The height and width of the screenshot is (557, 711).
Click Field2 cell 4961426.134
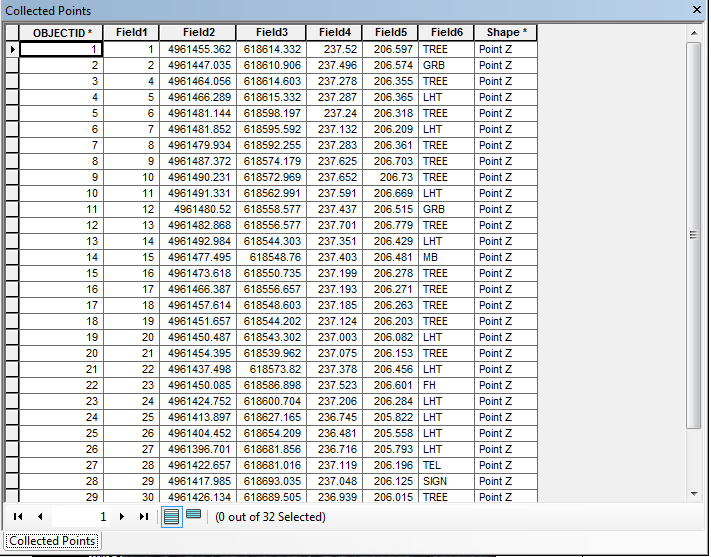coord(198,497)
